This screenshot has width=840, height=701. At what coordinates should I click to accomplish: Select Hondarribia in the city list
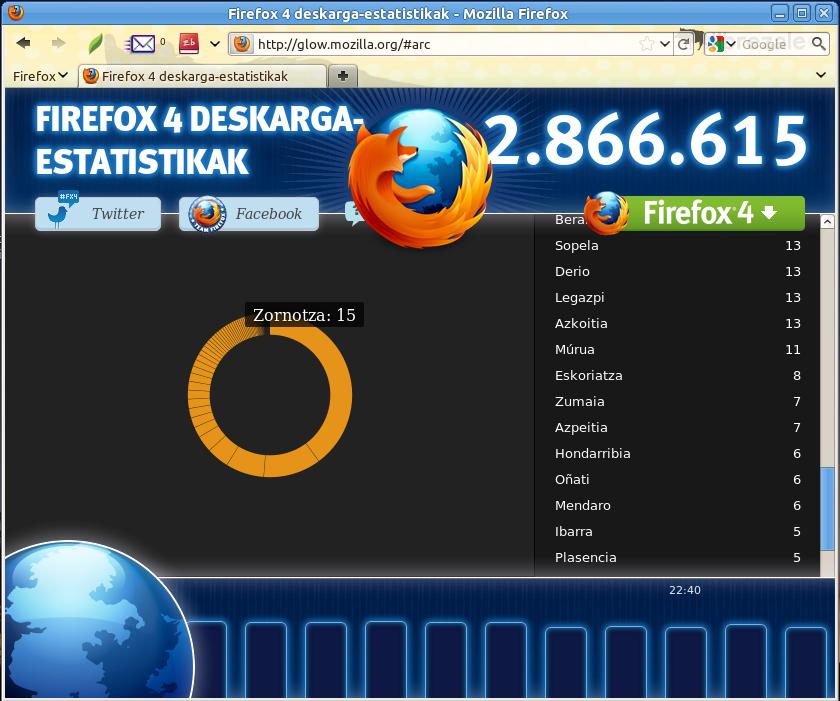click(592, 453)
